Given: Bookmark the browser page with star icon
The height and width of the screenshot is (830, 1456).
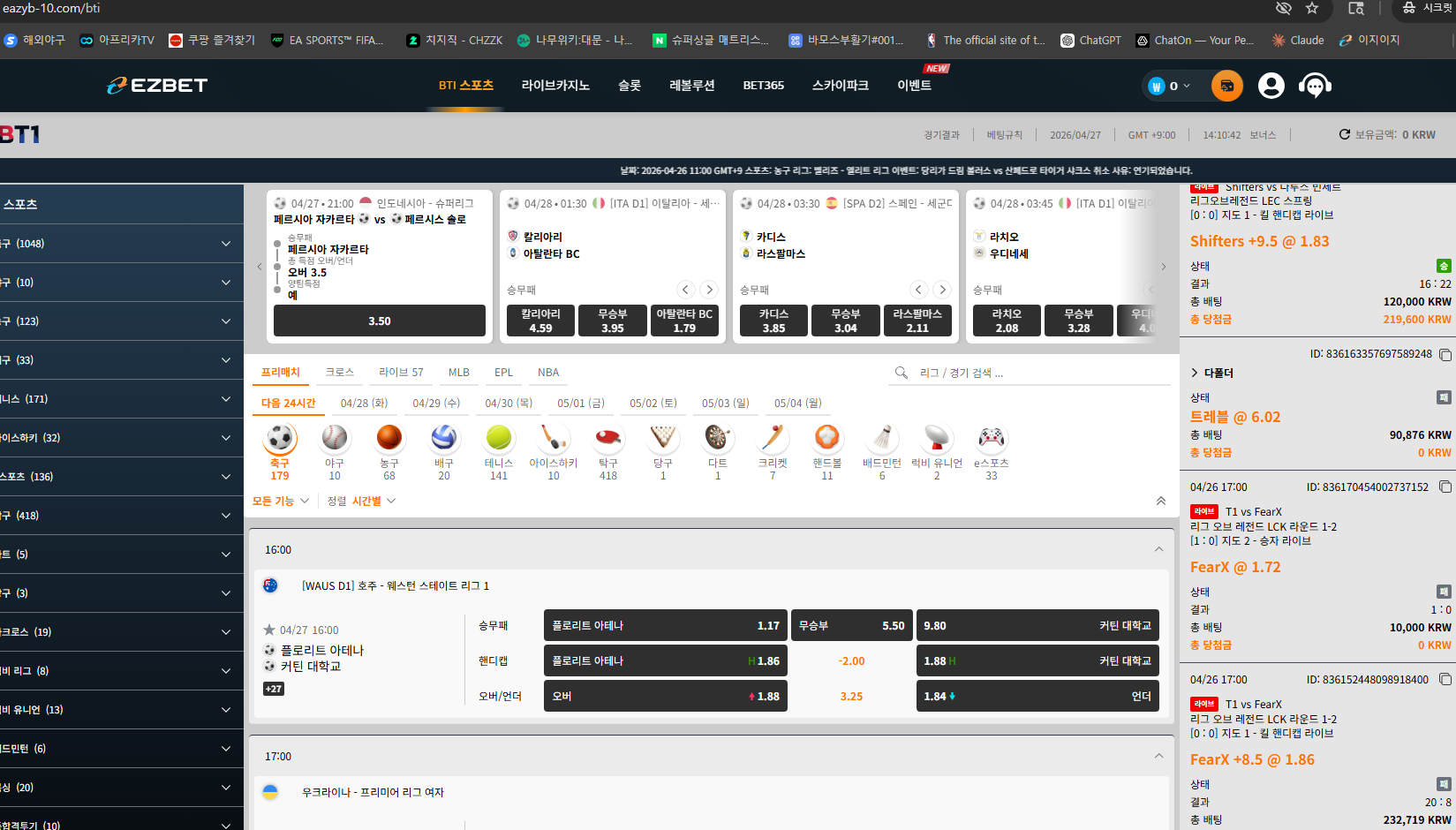Looking at the screenshot, I should [1312, 8].
